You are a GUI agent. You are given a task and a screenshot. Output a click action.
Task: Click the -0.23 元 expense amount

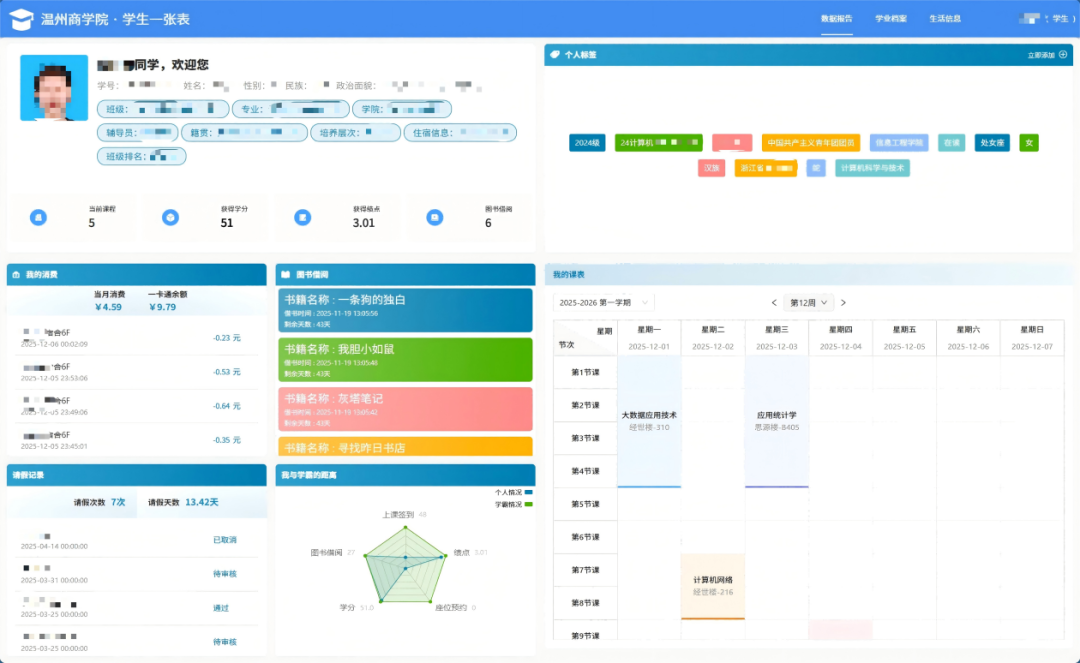(227, 338)
